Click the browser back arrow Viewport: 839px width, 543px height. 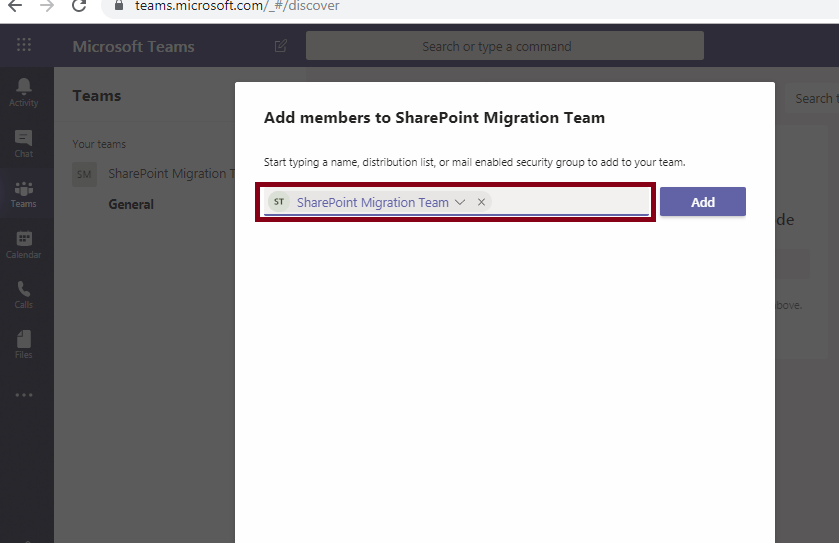[15, 6]
